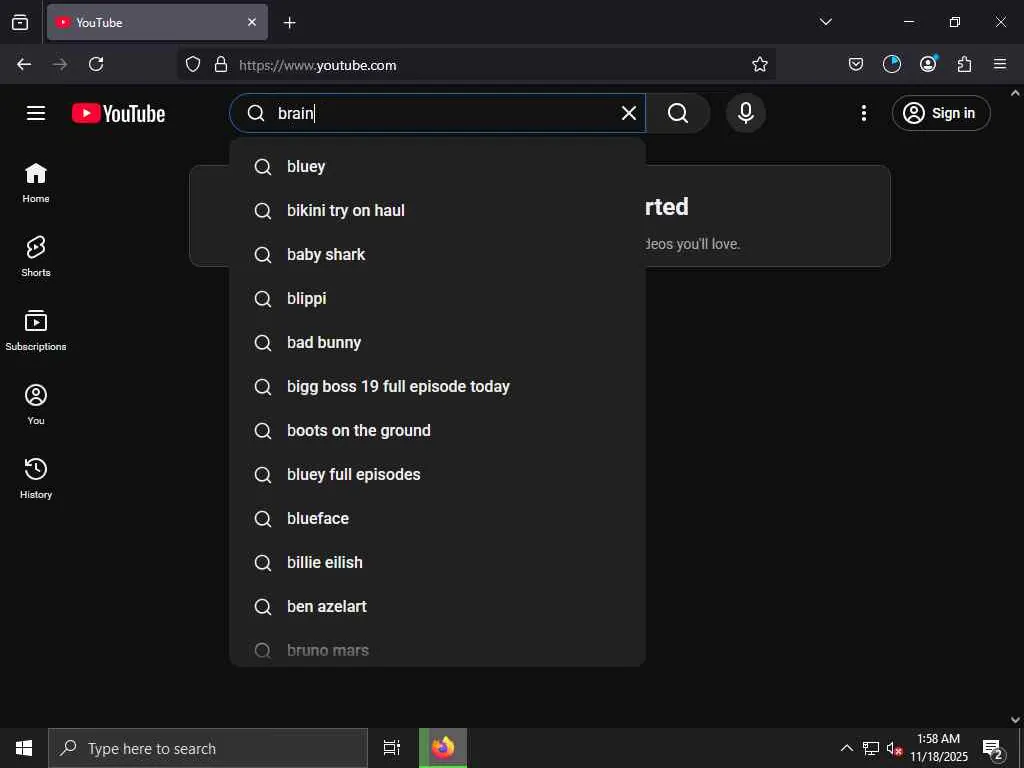Open Task View on taskbar

point(392,748)
